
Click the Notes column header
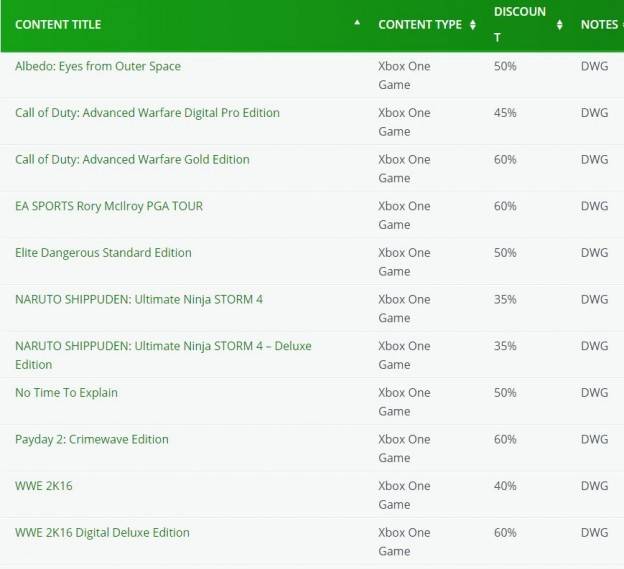[599, 25]
